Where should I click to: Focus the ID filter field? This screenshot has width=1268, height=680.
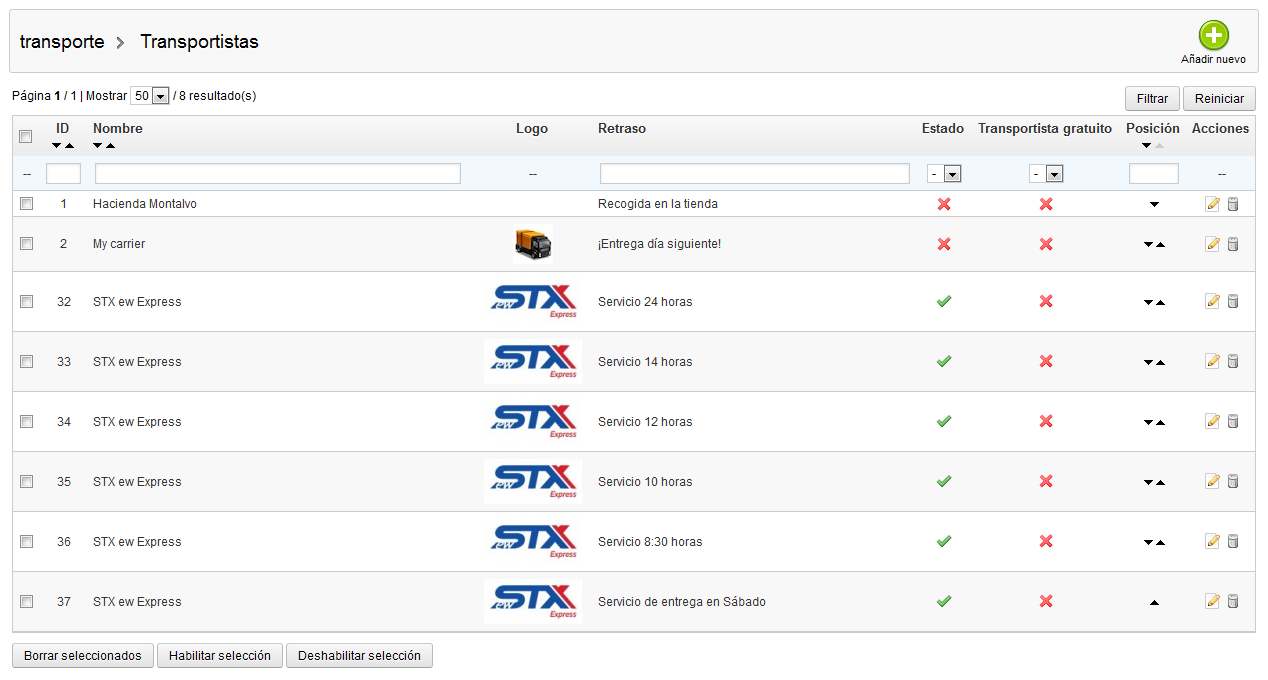pyautogui.click(x=63, y=174)
